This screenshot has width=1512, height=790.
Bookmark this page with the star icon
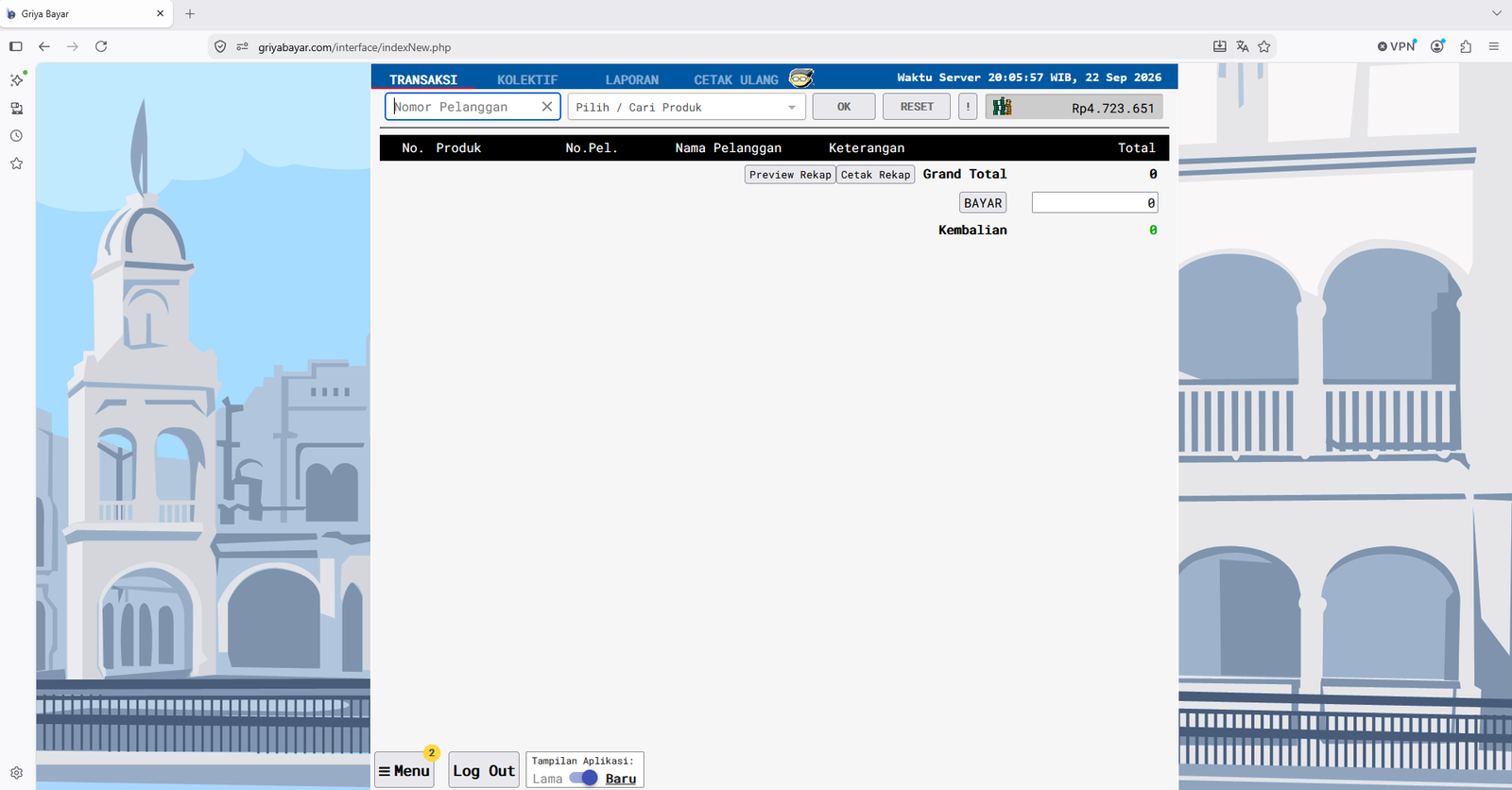1264,46
